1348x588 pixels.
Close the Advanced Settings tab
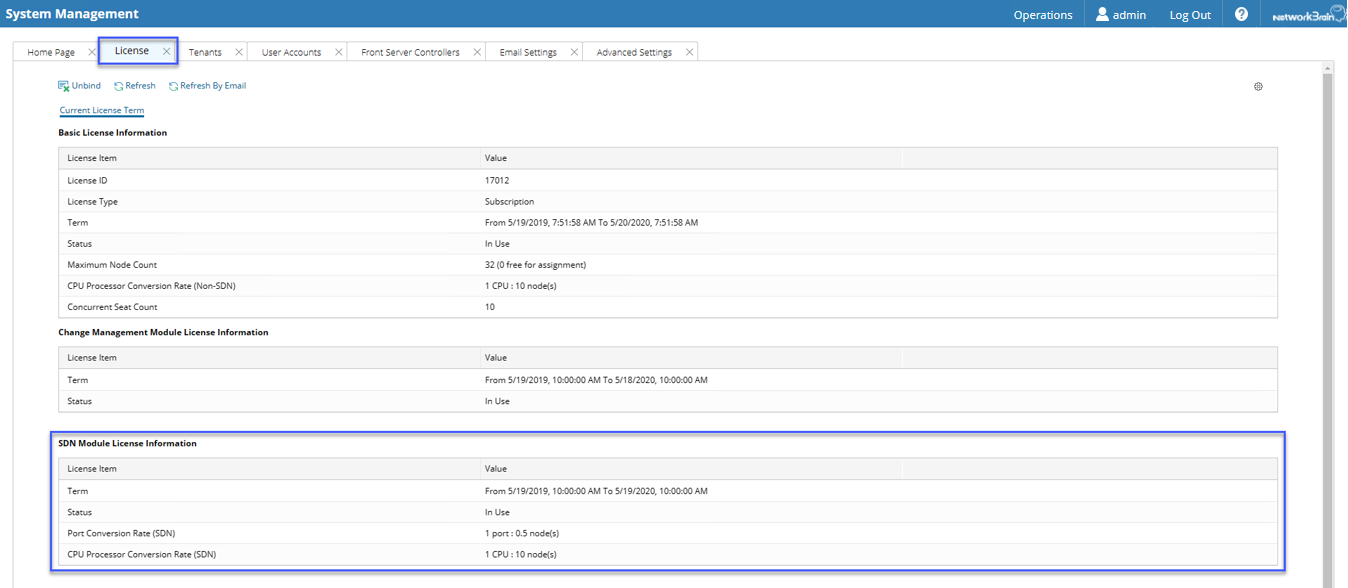click(x=690, y=52)
